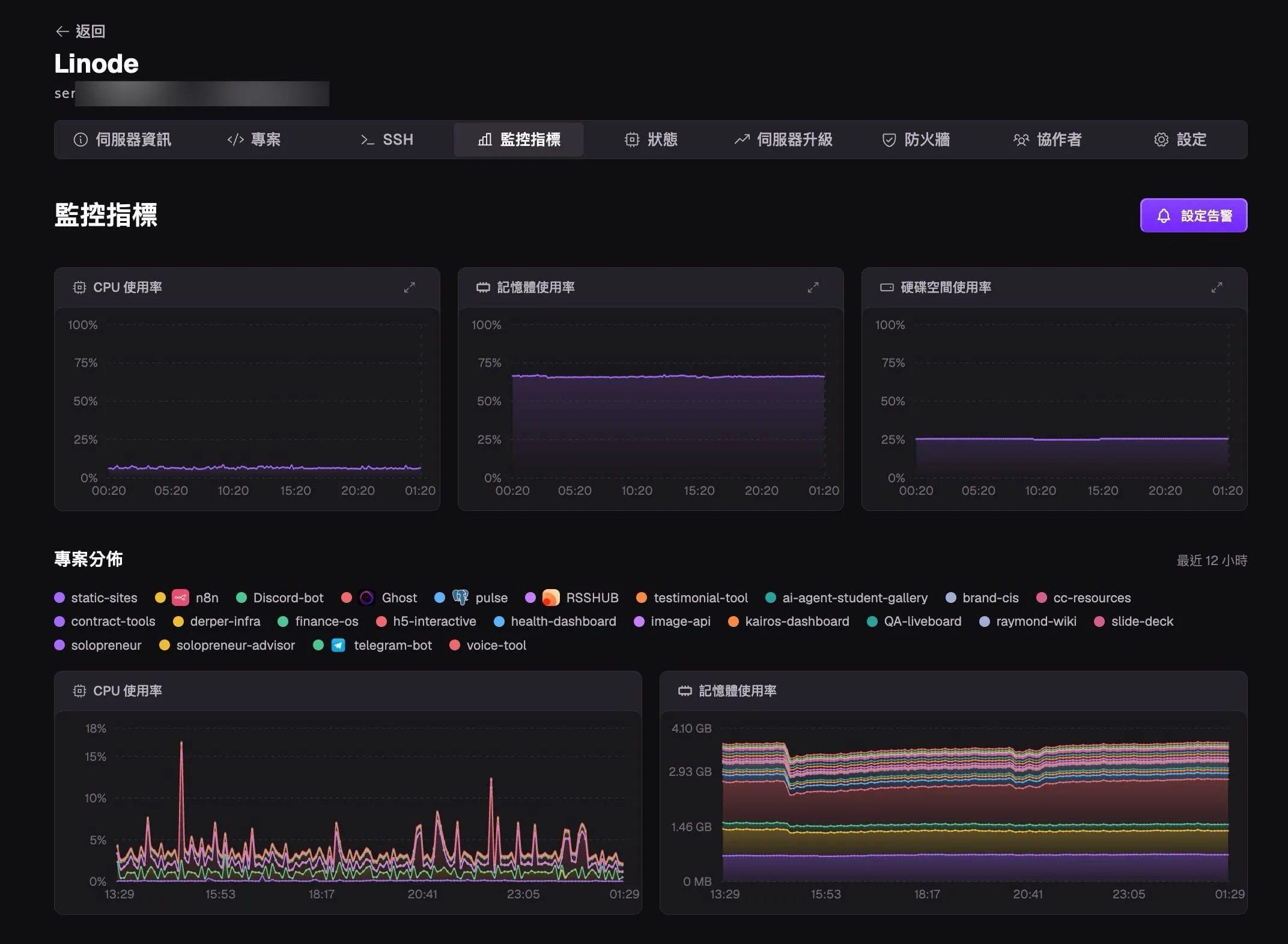Click the terminal prompt icon on SSH tab
Viewport: 1288px width, 944px height.
[x=368, y=139]
